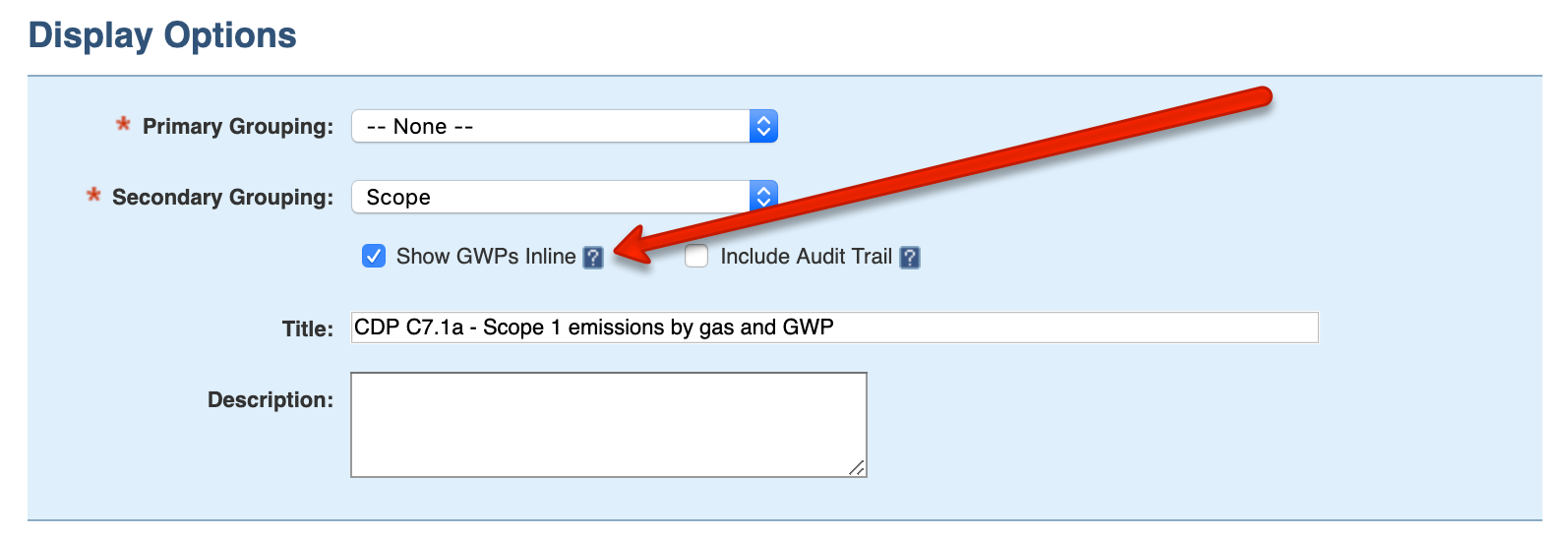The height and width of the screenshot is (537, 1568).
Task: Click the Title field label
Action: click(x=308, y=329)
